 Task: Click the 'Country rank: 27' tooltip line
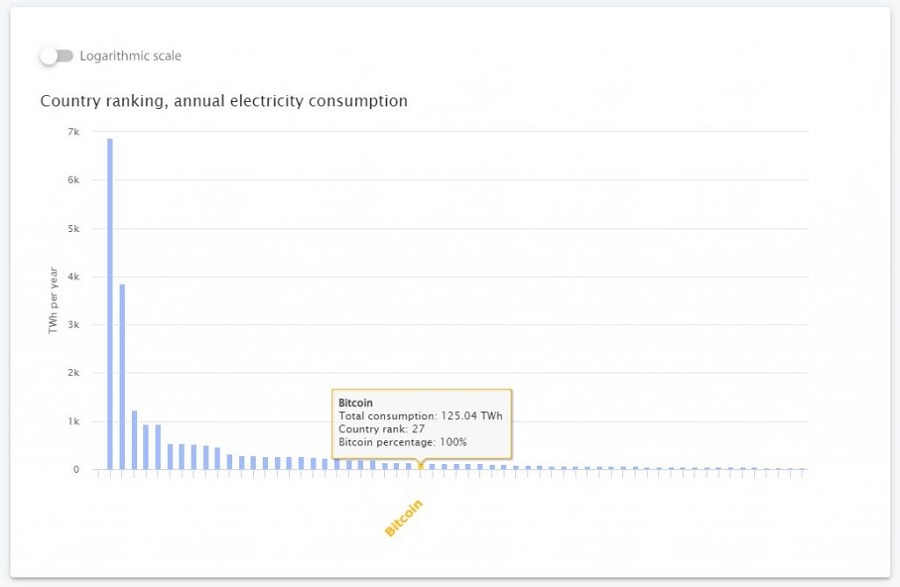tap(383, 428)
